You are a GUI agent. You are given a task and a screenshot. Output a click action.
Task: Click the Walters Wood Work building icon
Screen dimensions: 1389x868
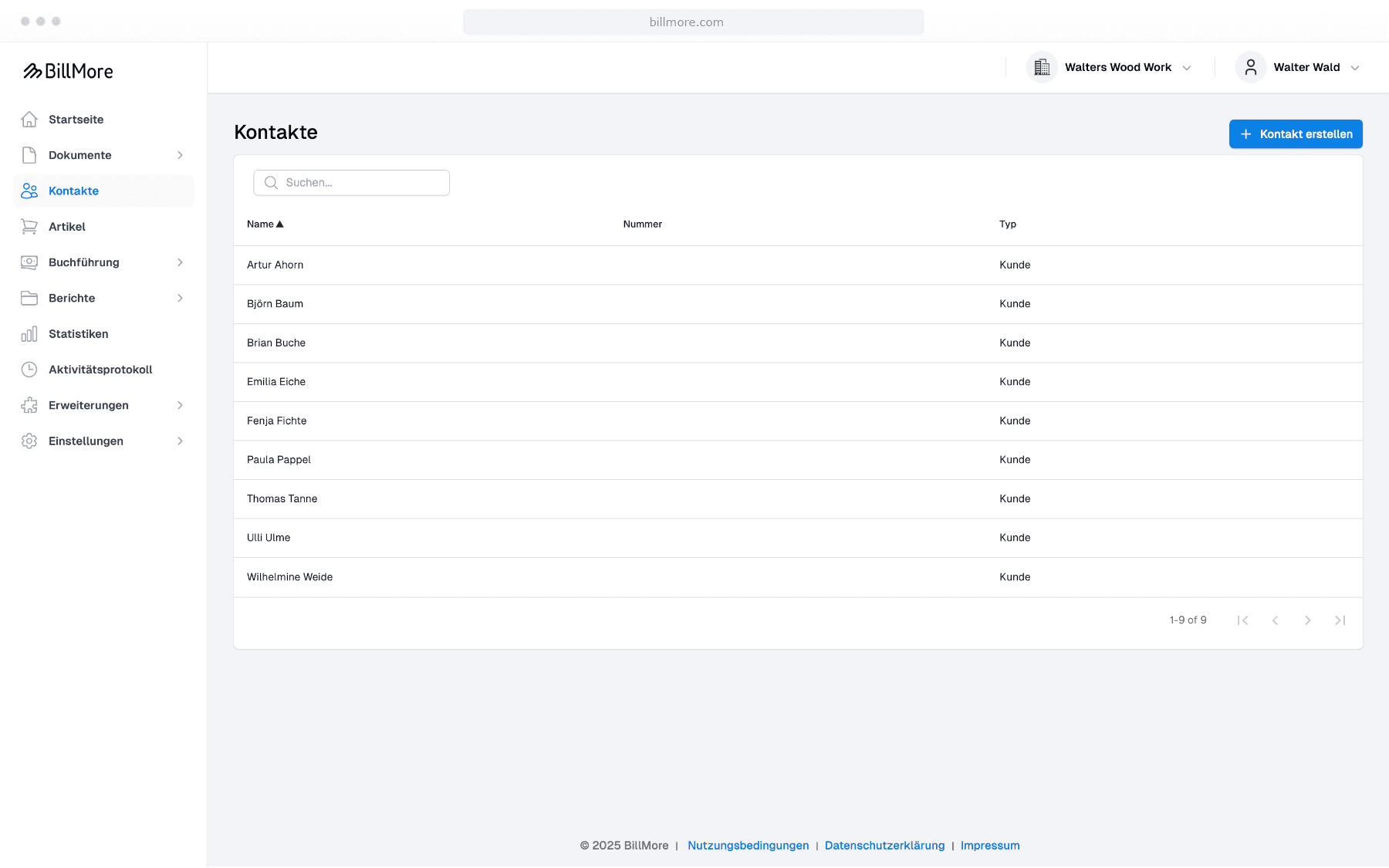point(1042,67)
